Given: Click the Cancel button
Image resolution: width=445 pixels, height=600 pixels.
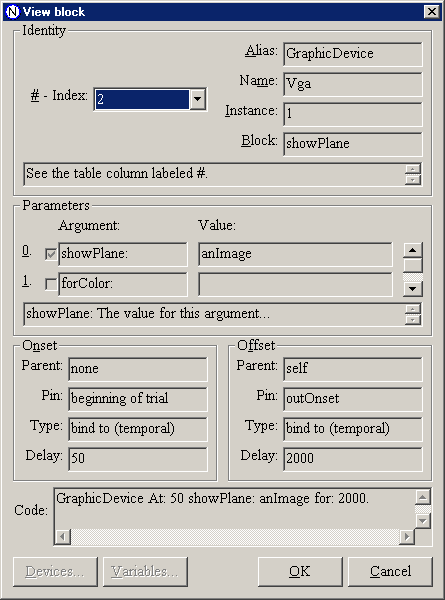Looking at the screenshot, I should click(x=390, y=571).
